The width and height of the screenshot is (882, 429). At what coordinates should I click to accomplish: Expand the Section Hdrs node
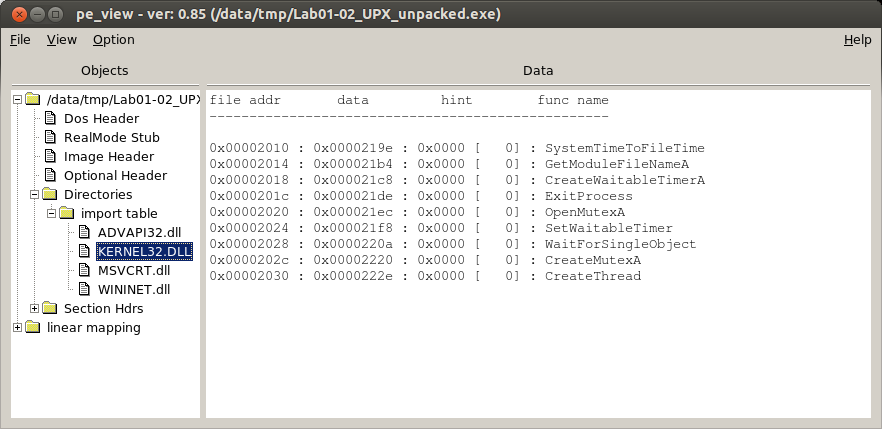pyautogui.click(x=35, y=309)
